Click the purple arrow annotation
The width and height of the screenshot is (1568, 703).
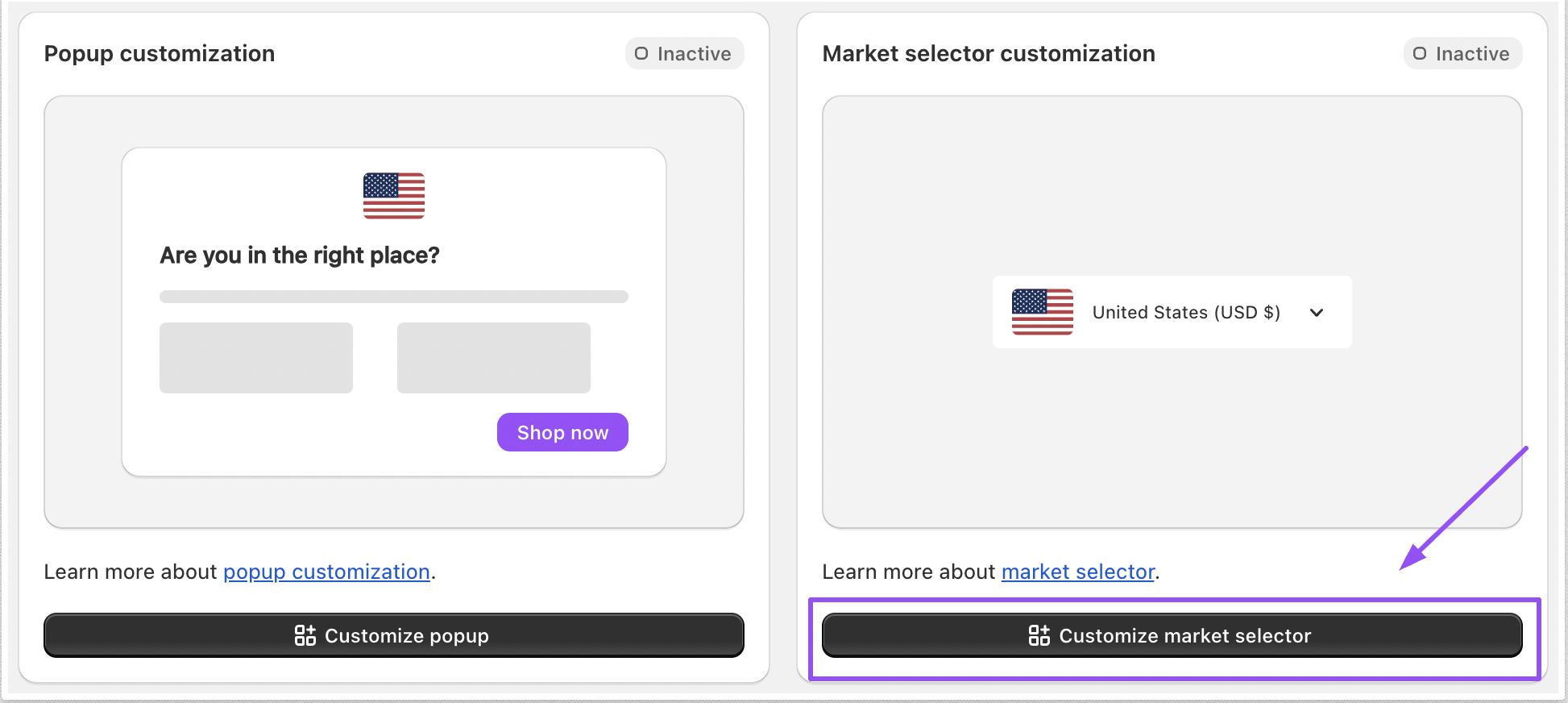click(x=1462, y=510)
